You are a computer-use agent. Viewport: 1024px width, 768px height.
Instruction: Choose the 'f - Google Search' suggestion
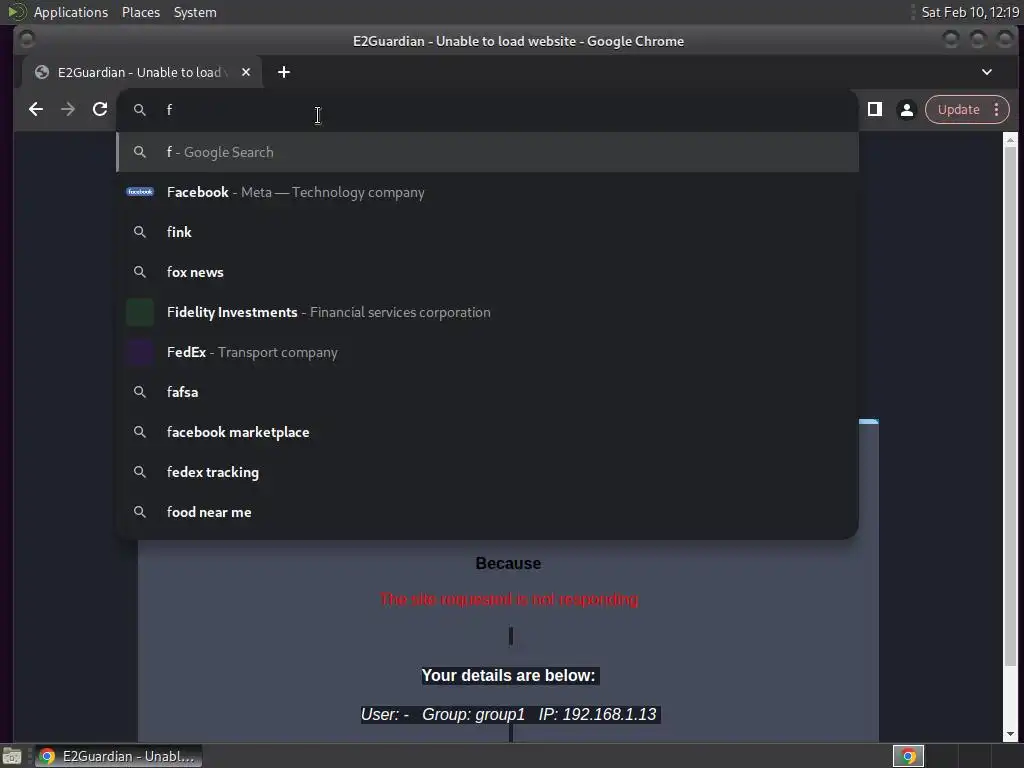tap(487, 152)
